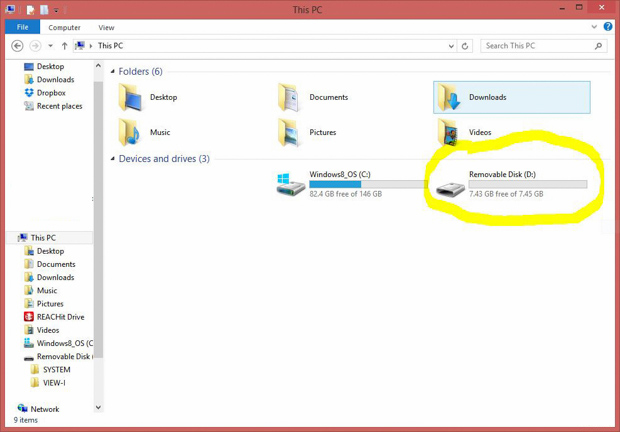The height and width of the screenshot is (432, 620).
Task: Click This PC in the address breadcrumb
Action: pyautogui.click(x=110, y=46)
